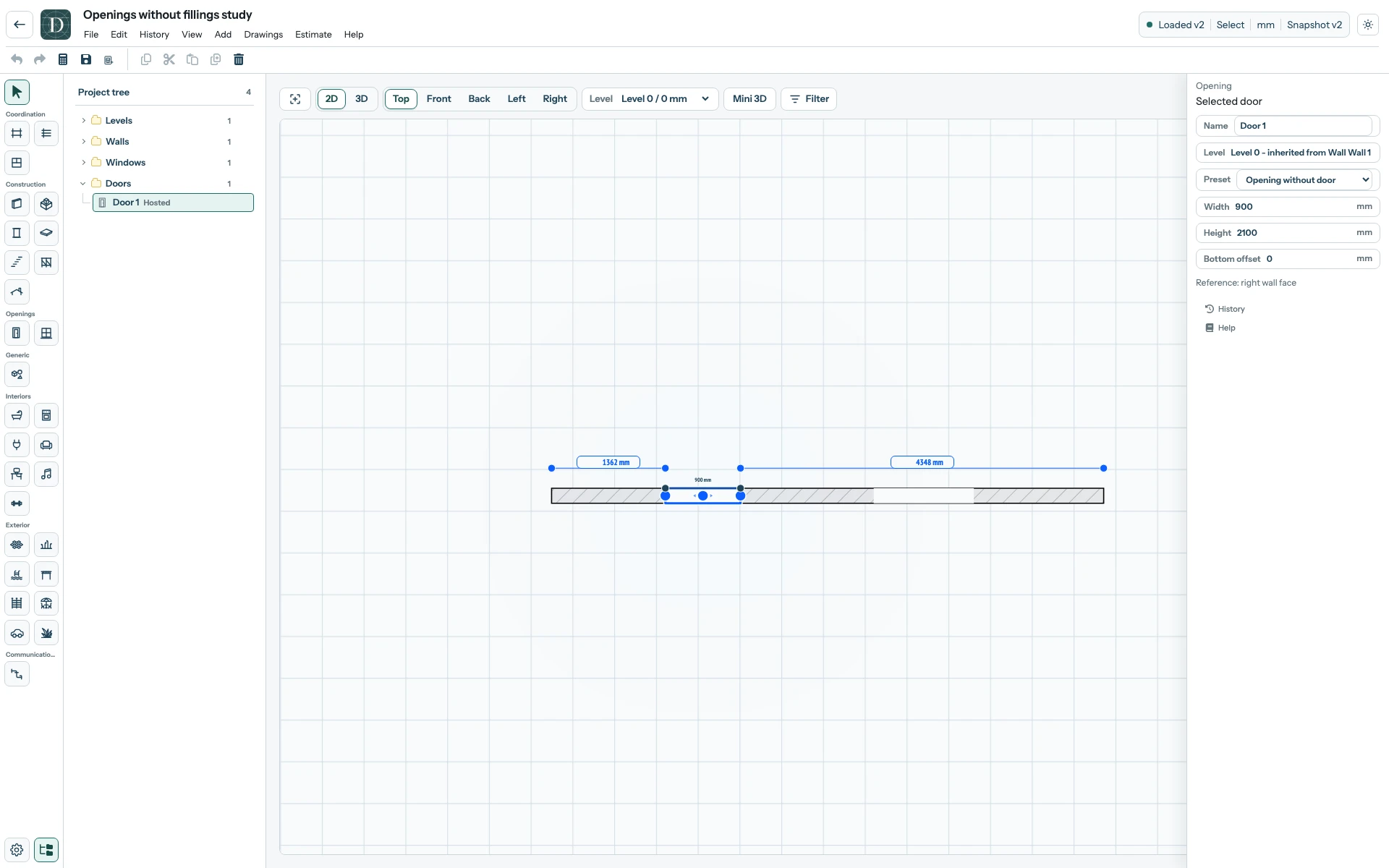Viewport: 1389px width, 868px height.
Task: Select the door opening tool
Action: [x=17, y=333]
